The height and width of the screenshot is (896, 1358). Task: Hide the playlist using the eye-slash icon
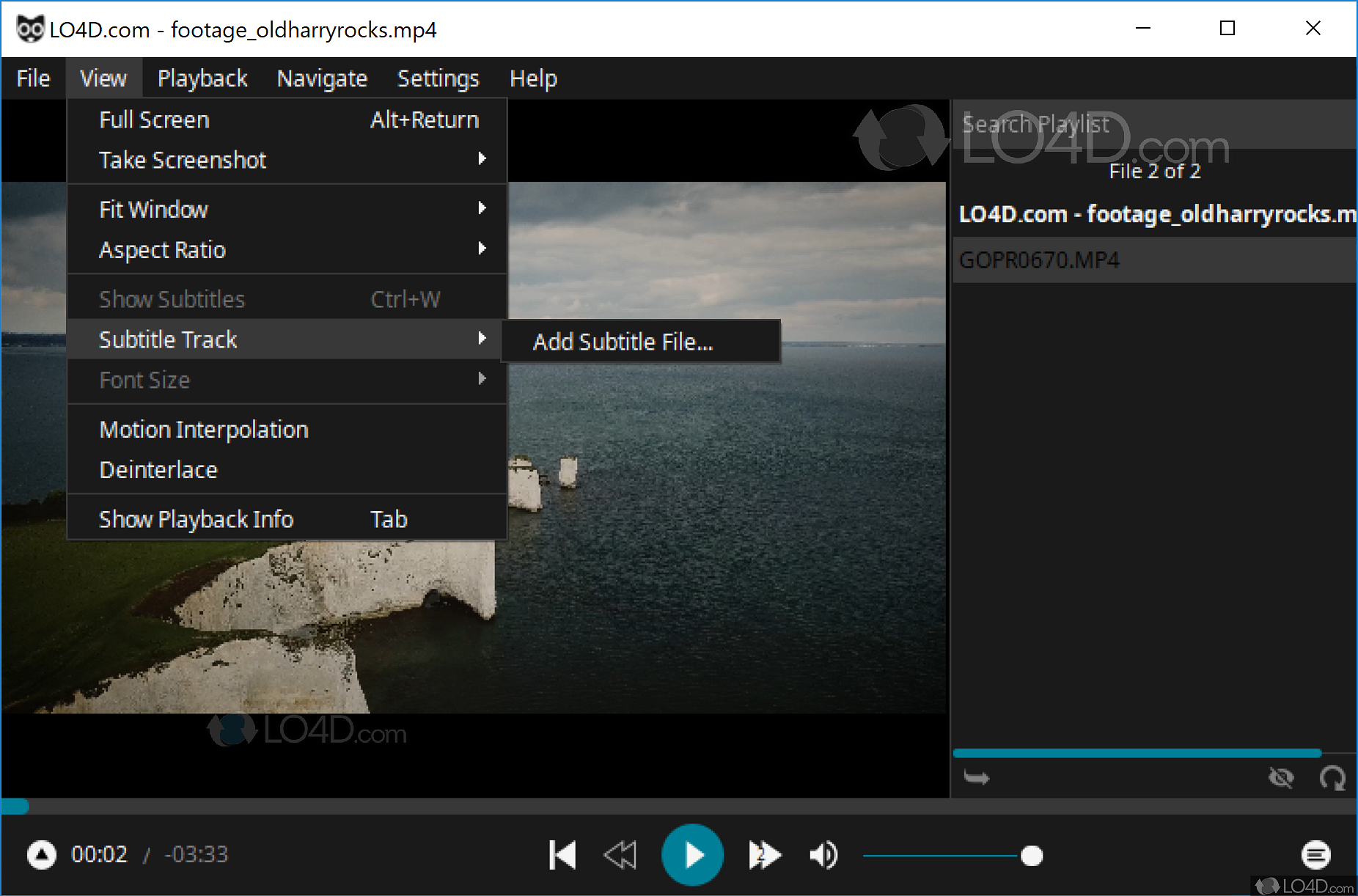tap(1282, 778)
